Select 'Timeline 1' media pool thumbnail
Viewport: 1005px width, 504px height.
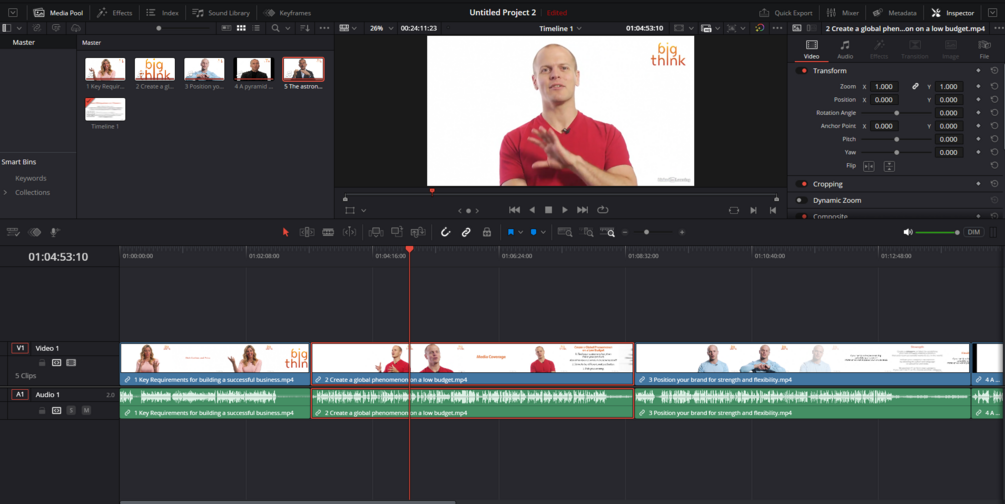point(105,109)
